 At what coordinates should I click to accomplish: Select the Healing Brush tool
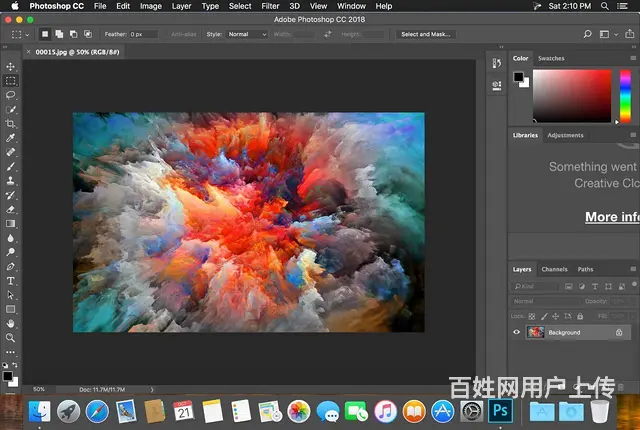(x=11, y=152)
